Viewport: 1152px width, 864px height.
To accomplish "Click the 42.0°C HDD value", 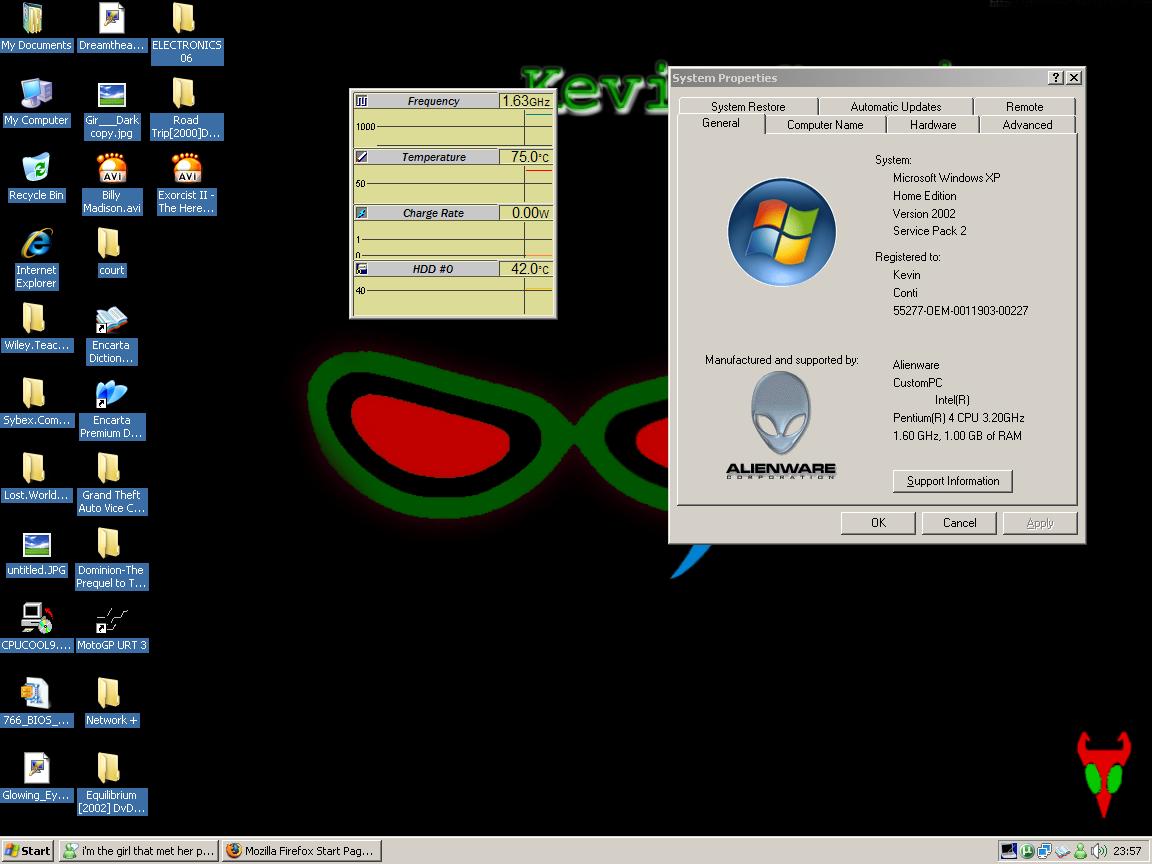I will [526, 269].
